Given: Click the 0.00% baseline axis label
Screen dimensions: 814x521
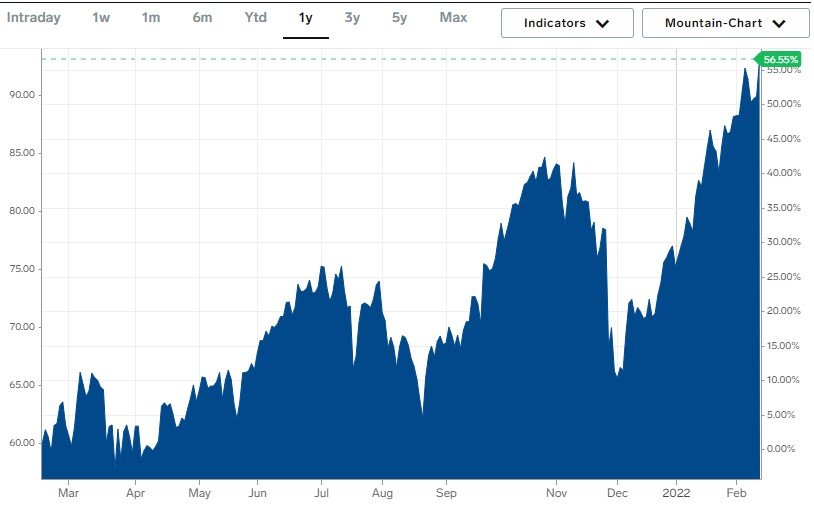Looking at the screenshot, I should [783, 449].
